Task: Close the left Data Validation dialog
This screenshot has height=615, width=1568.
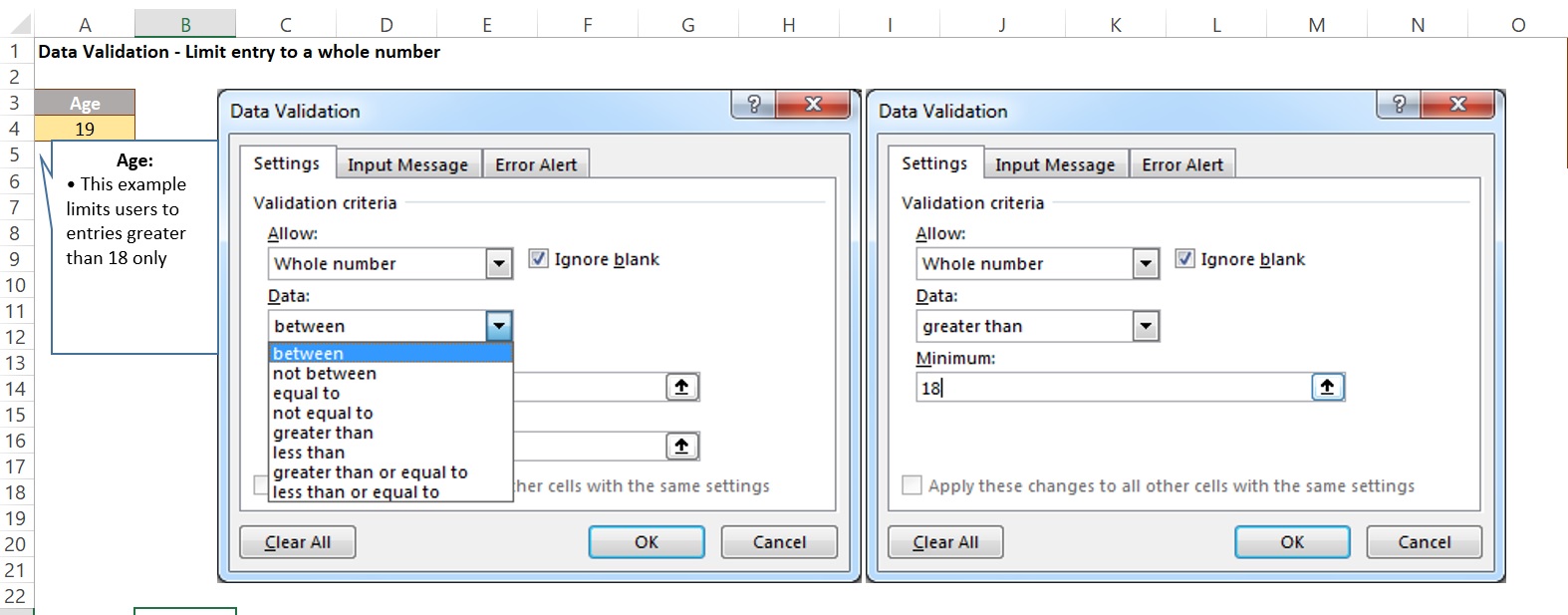Action: (813, 104)
